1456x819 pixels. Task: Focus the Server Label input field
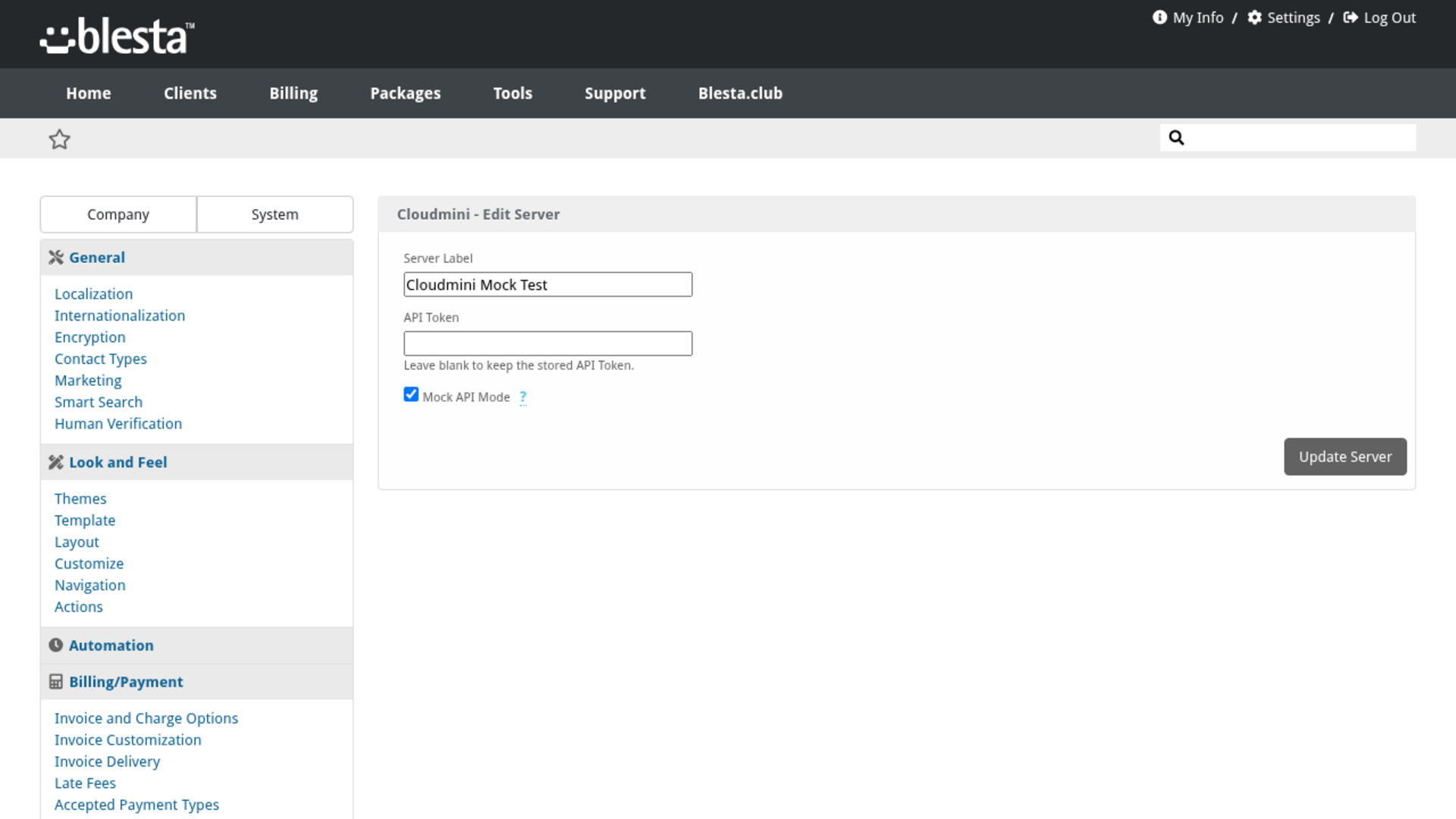click(x=548, y=284)
